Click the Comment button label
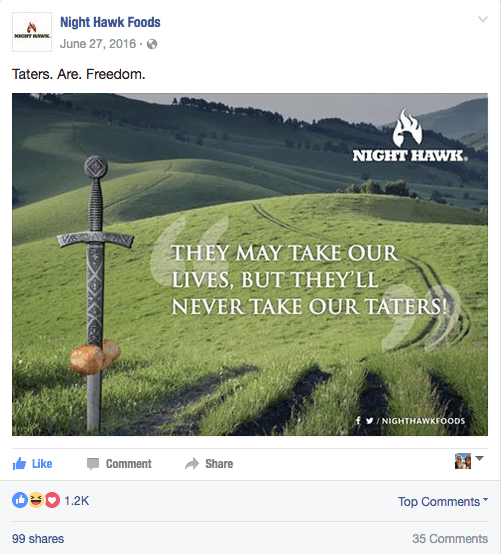Screen dimensions: 501x554 (x=129, y=464)
